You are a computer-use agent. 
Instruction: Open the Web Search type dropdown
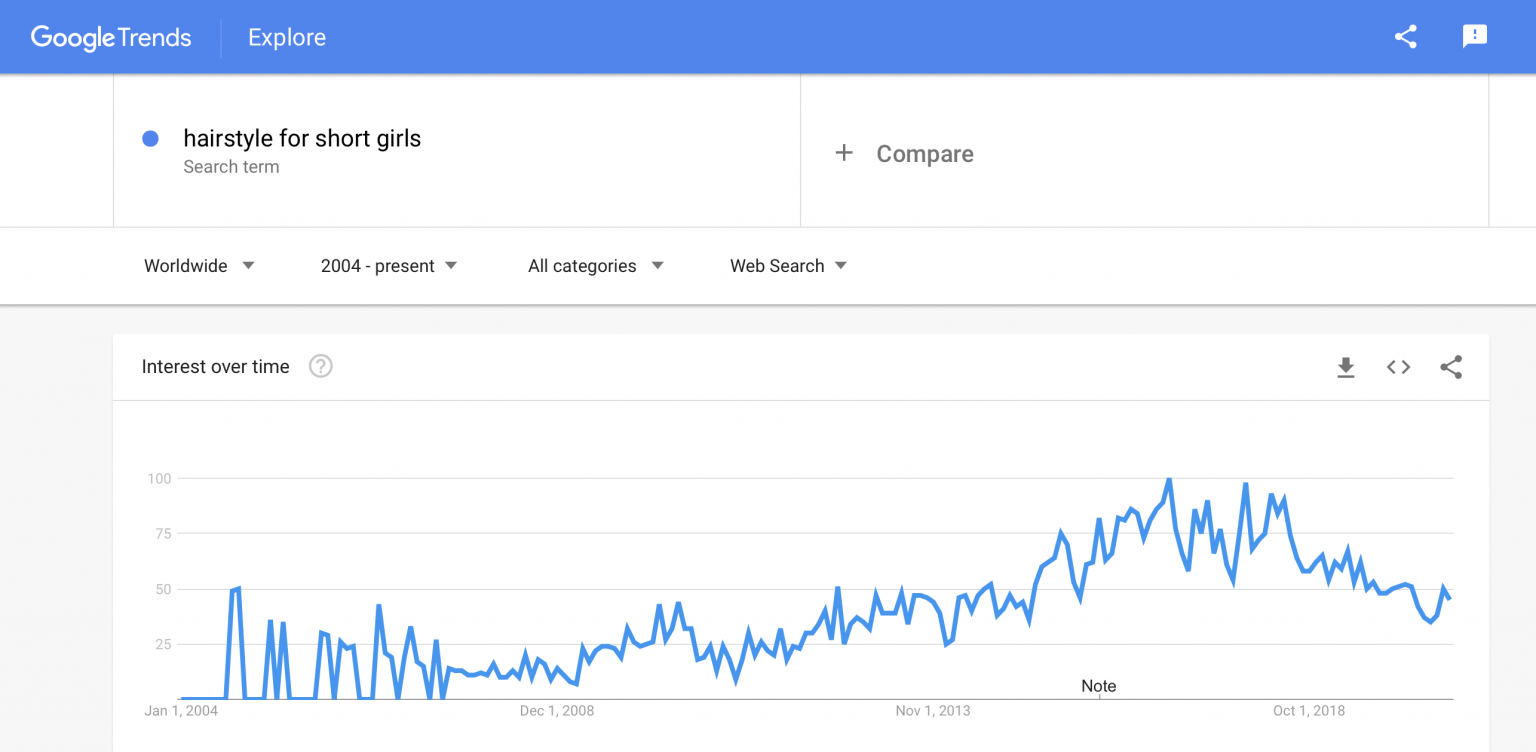(788, 266)
